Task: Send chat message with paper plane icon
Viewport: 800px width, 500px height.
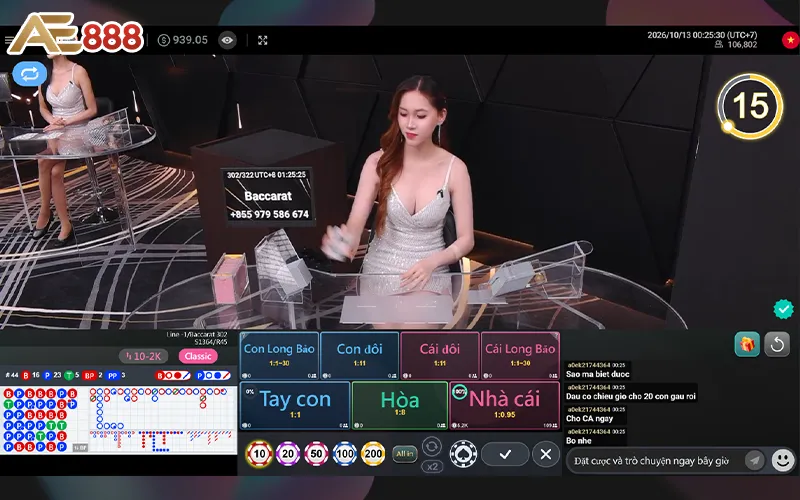Action: point(755,460)
